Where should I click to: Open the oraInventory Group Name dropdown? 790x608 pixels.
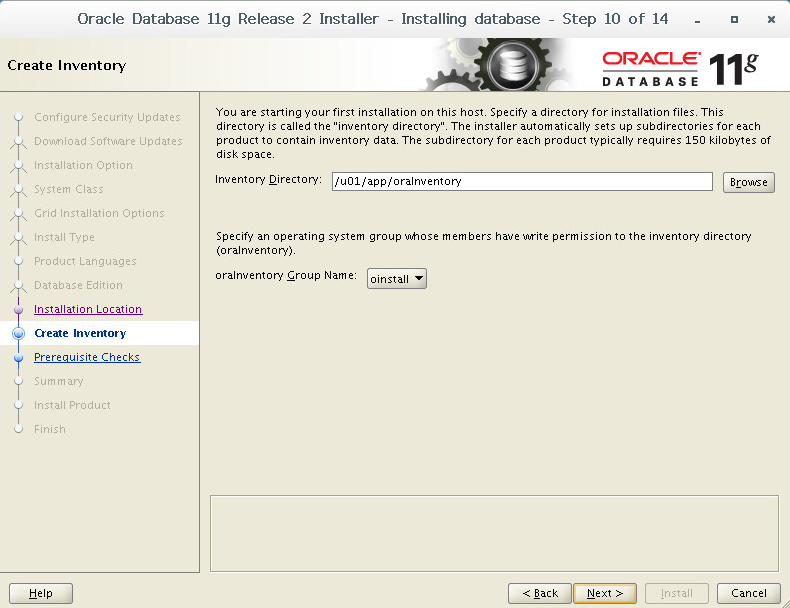pyautogui.click(x=397, y=279)
